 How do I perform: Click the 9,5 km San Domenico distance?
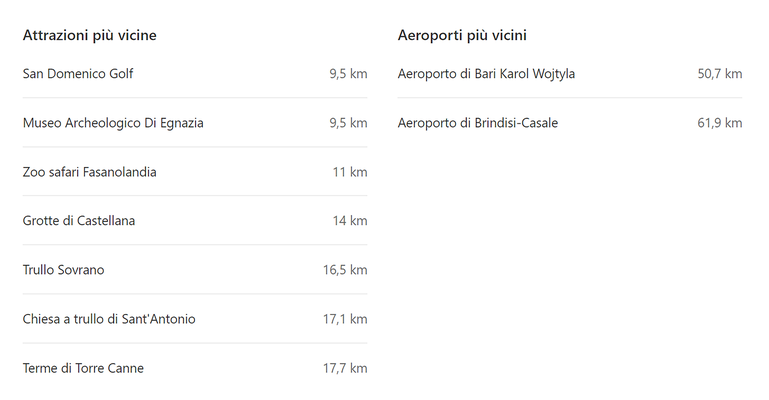click(348, 74)
